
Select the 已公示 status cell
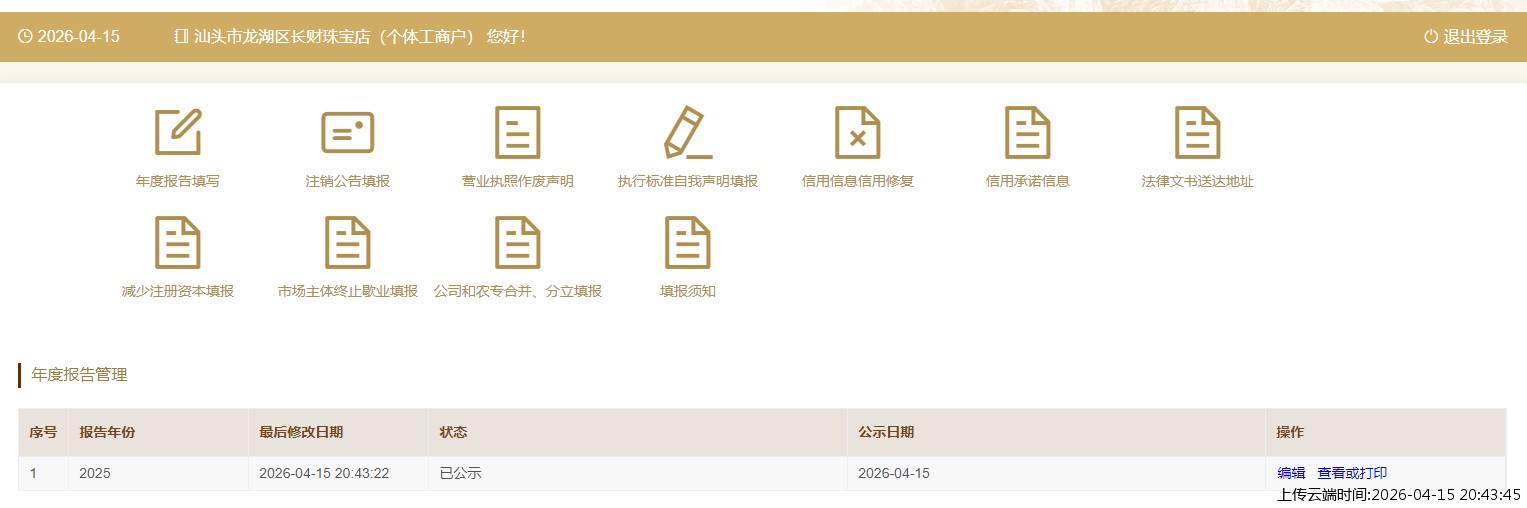point(460,473)
